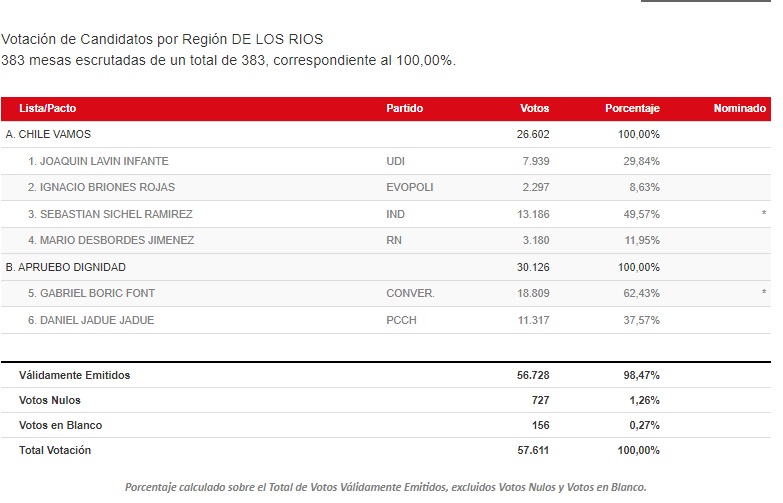Click the Votos Nulos row
783x503 pixels.
pyautogui.click(x=386, y=400)
